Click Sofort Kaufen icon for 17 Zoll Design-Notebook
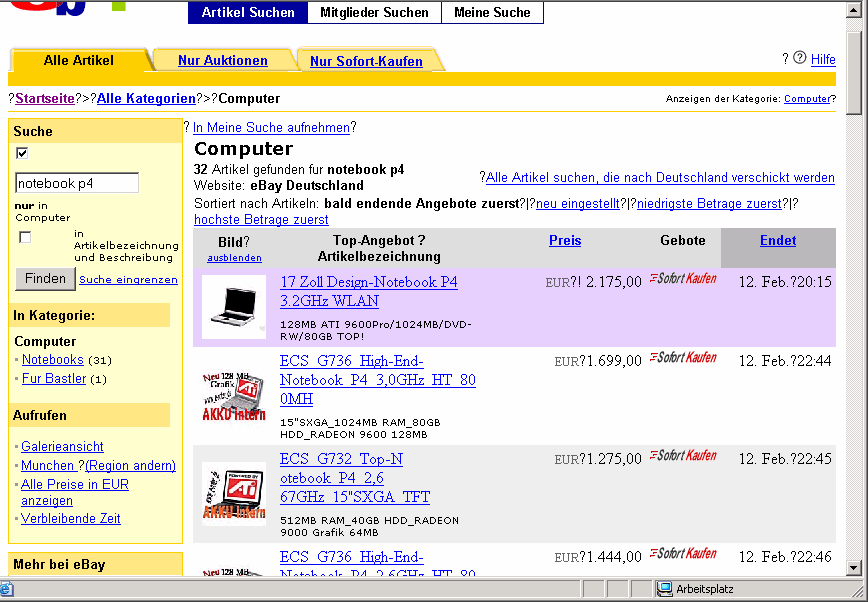The height and width of the screenshot is (602, 868). click(683, 279)
